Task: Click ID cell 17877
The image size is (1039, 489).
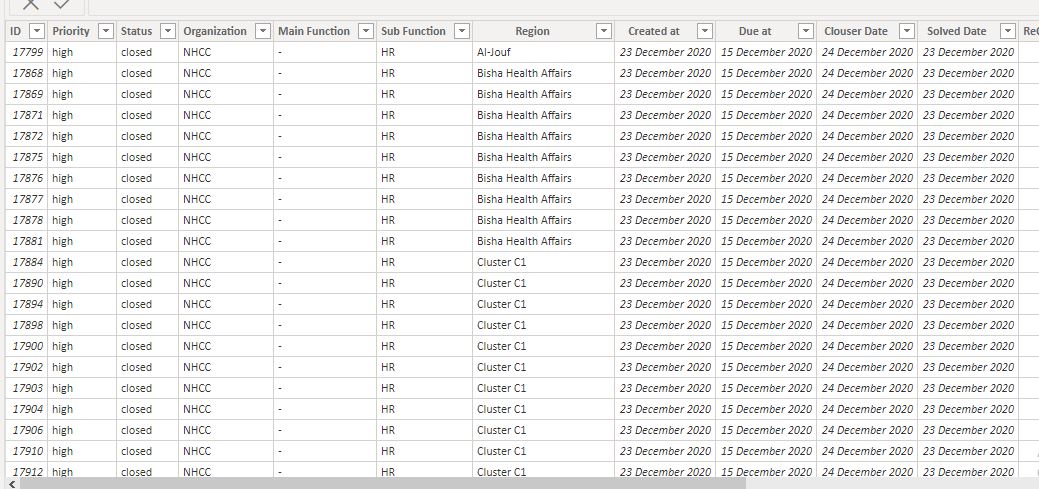Action: click(28, 199)
